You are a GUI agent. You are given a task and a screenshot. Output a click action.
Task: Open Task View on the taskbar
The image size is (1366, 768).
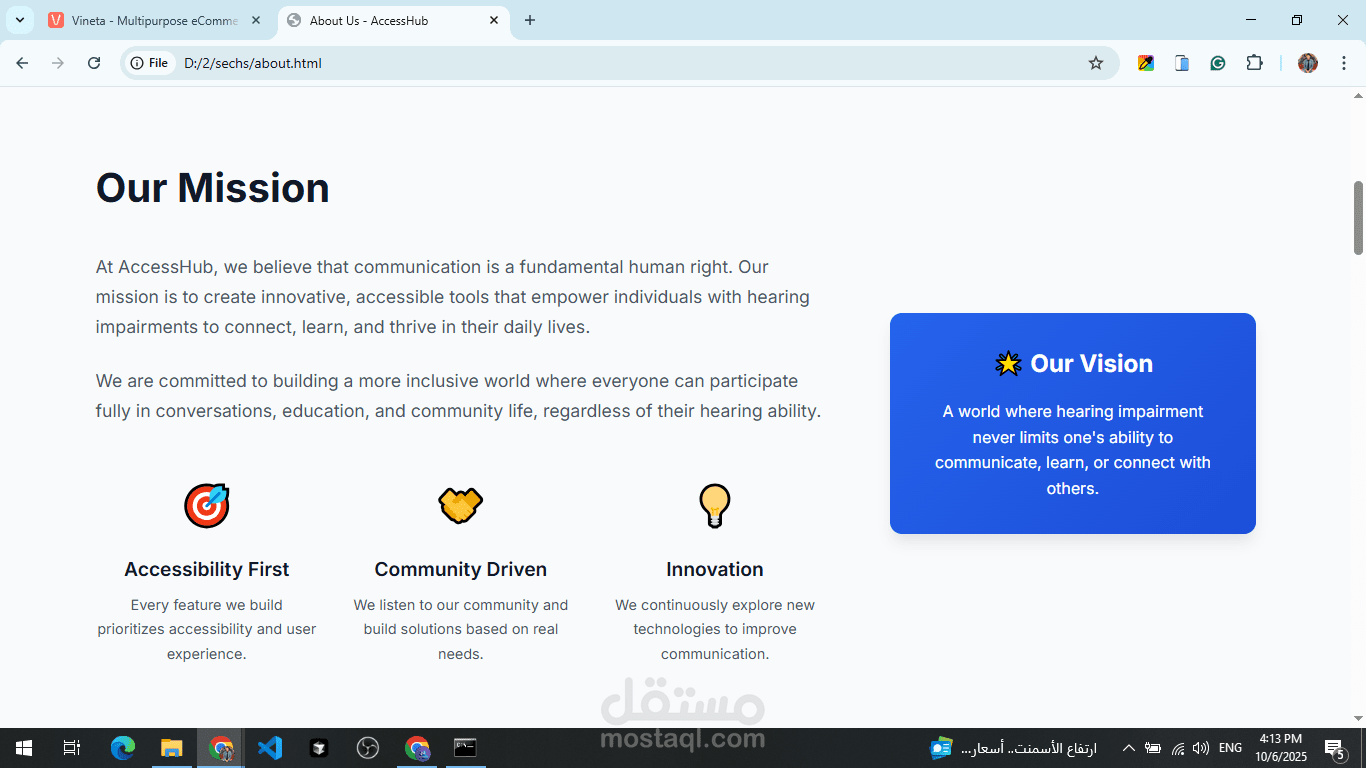point(71,748)
